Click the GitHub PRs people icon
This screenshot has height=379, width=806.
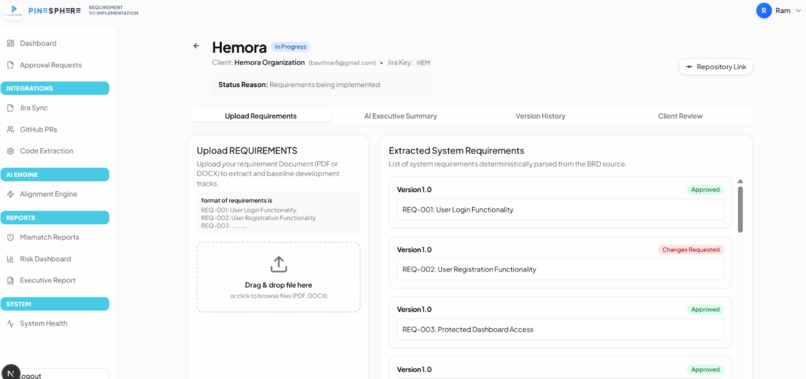coord(10,130)
